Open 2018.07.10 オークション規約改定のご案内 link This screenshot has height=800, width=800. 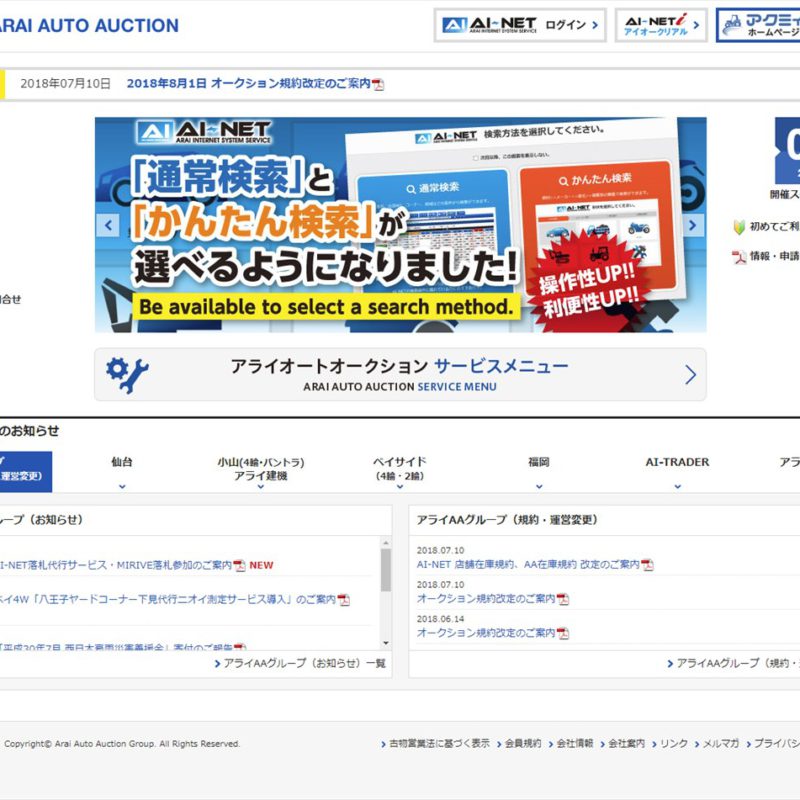[486, 598]
